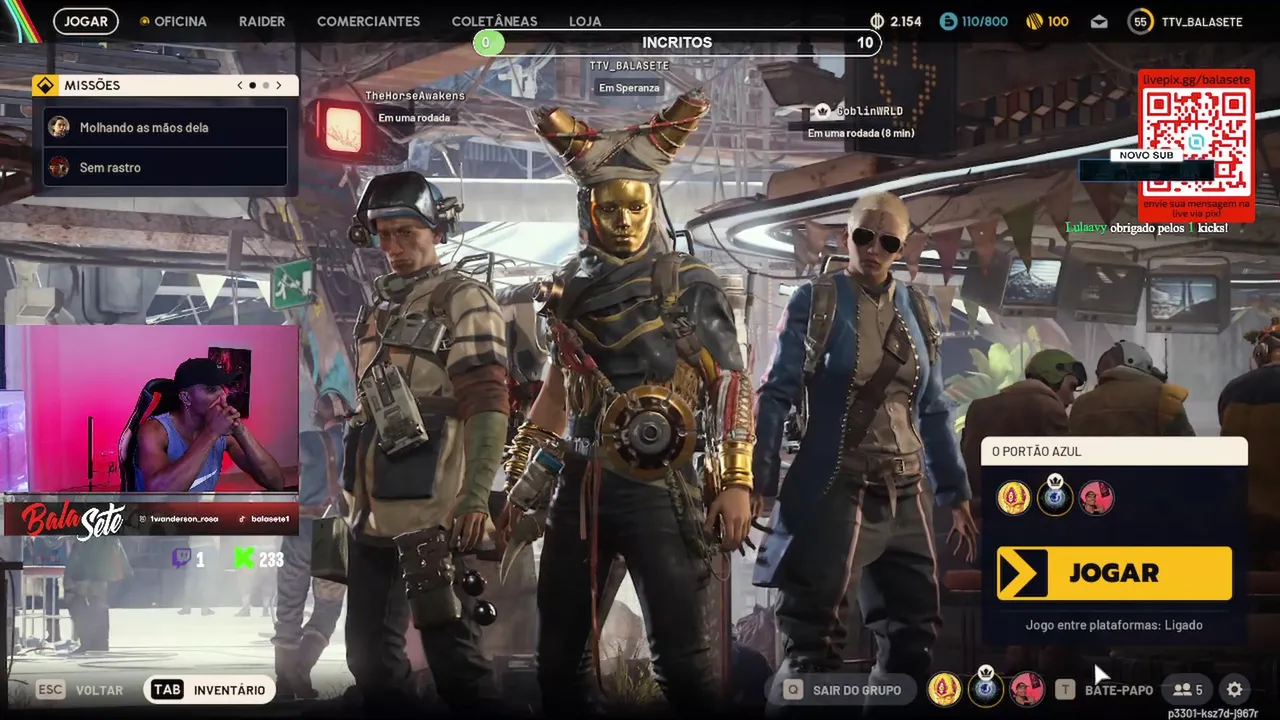Click the pink avatar in bottom bar
The height and width of the screenshot is (720, 1280).
1027,688
